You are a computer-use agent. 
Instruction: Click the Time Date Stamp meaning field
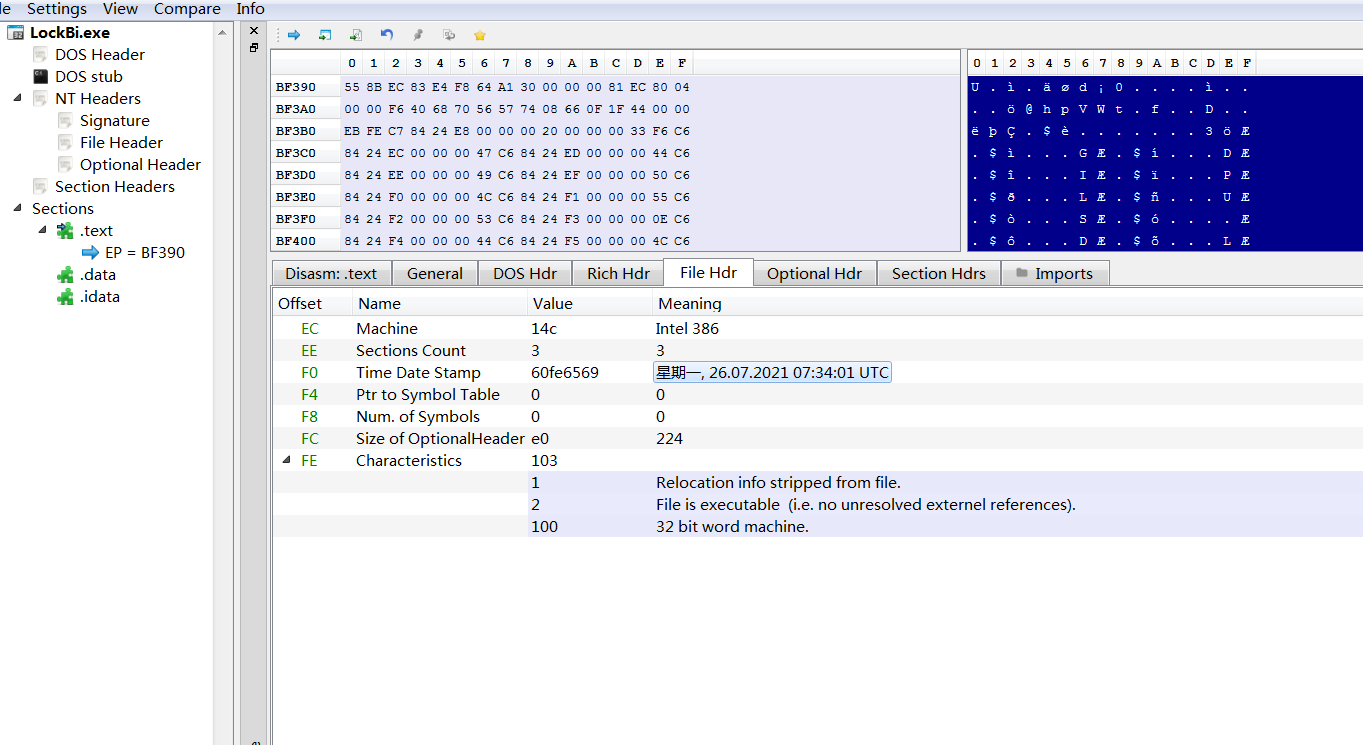[771, 373]
